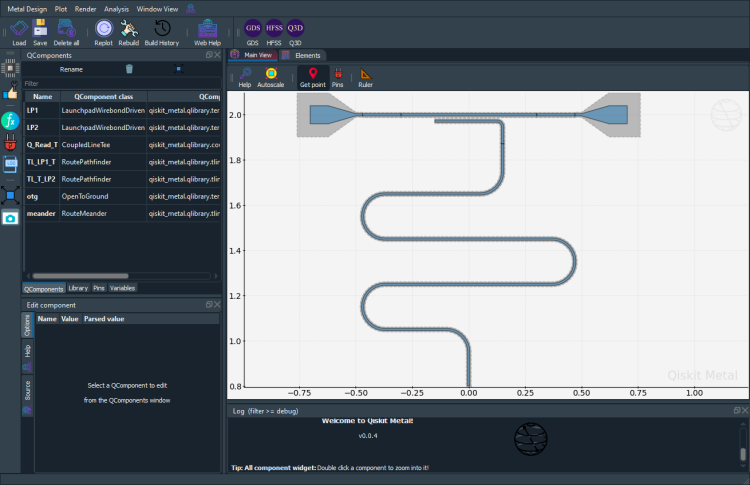Take a screenshot with the camera icon
The image size is (750, 485).
(10, 218)
